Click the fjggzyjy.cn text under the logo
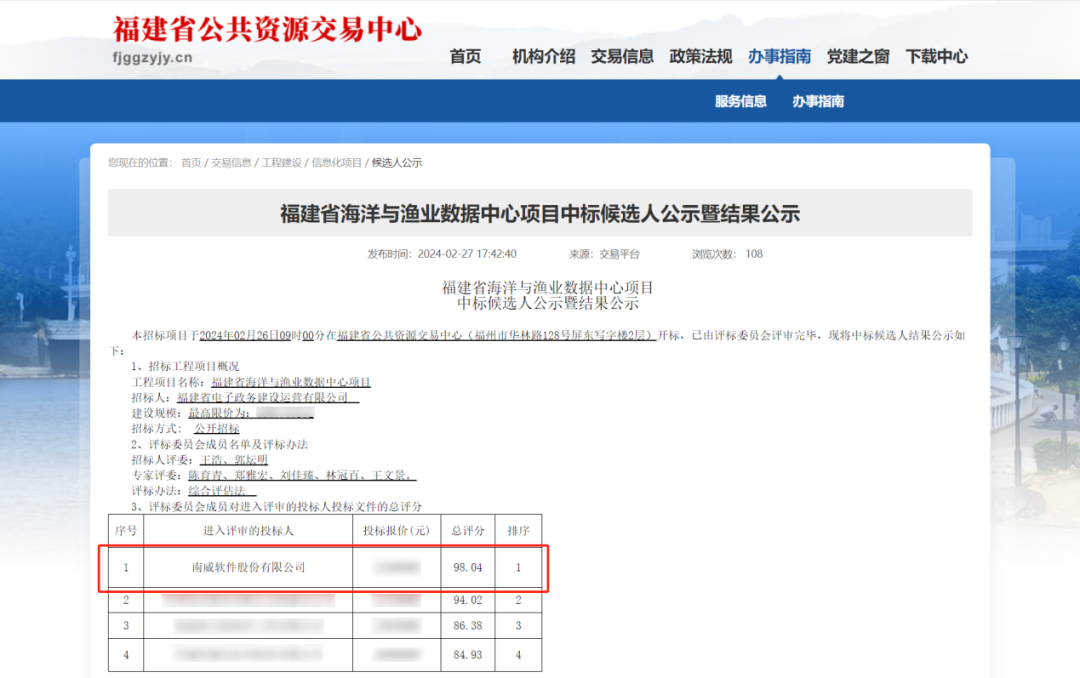 click(x=153, y=58)
